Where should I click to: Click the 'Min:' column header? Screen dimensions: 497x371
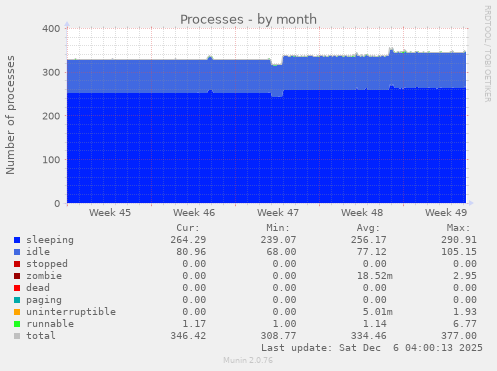click(278, 228)
